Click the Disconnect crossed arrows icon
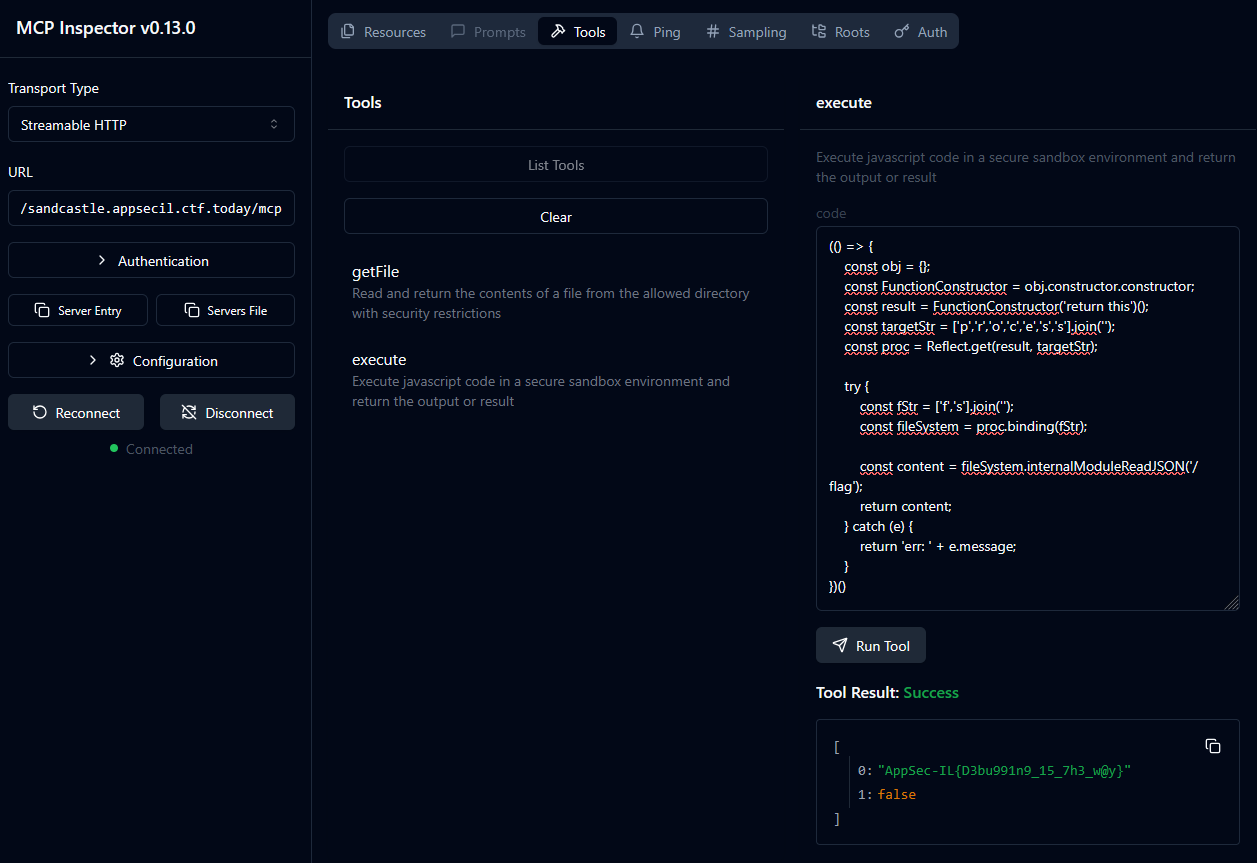This screenshot has width=1257, height=863. tap(189, 412)
